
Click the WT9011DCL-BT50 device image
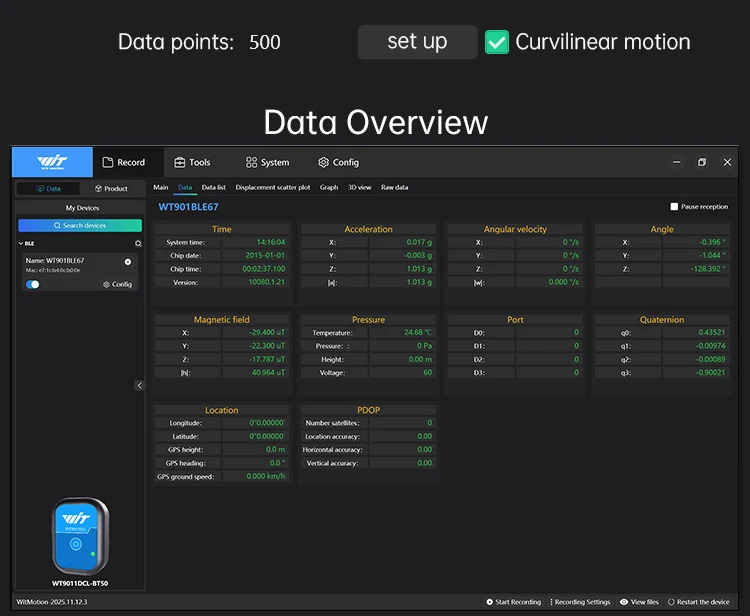click(x=80, y=536)
